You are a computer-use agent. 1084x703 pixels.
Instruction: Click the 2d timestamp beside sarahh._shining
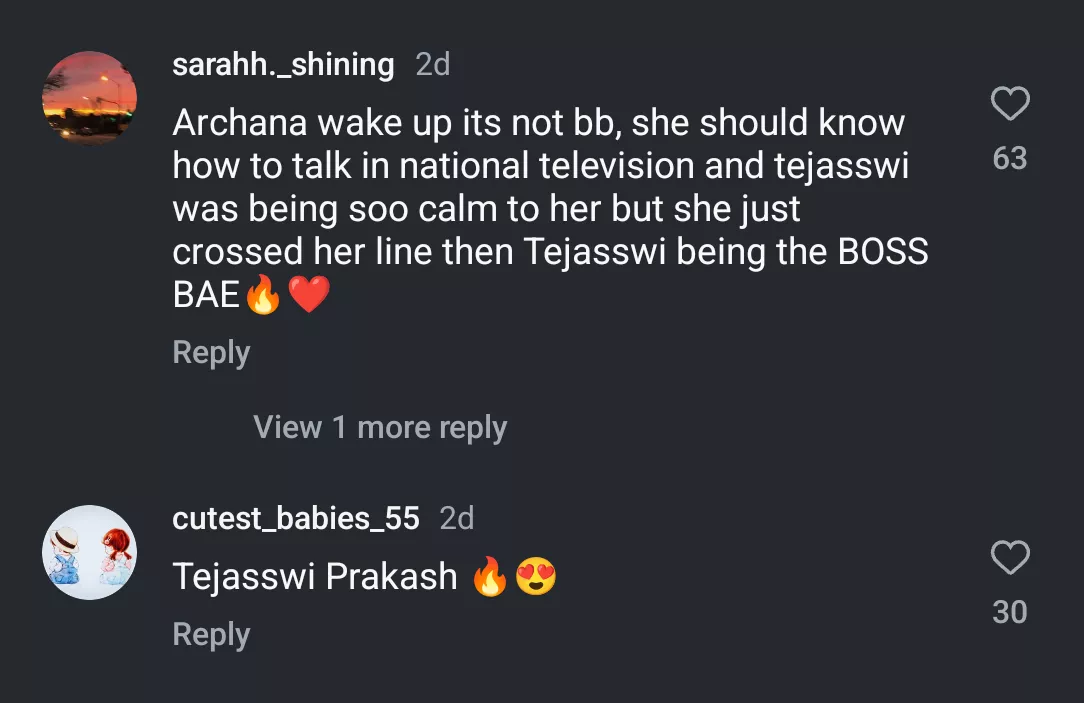pyautogui.click(x=433, y=65)
